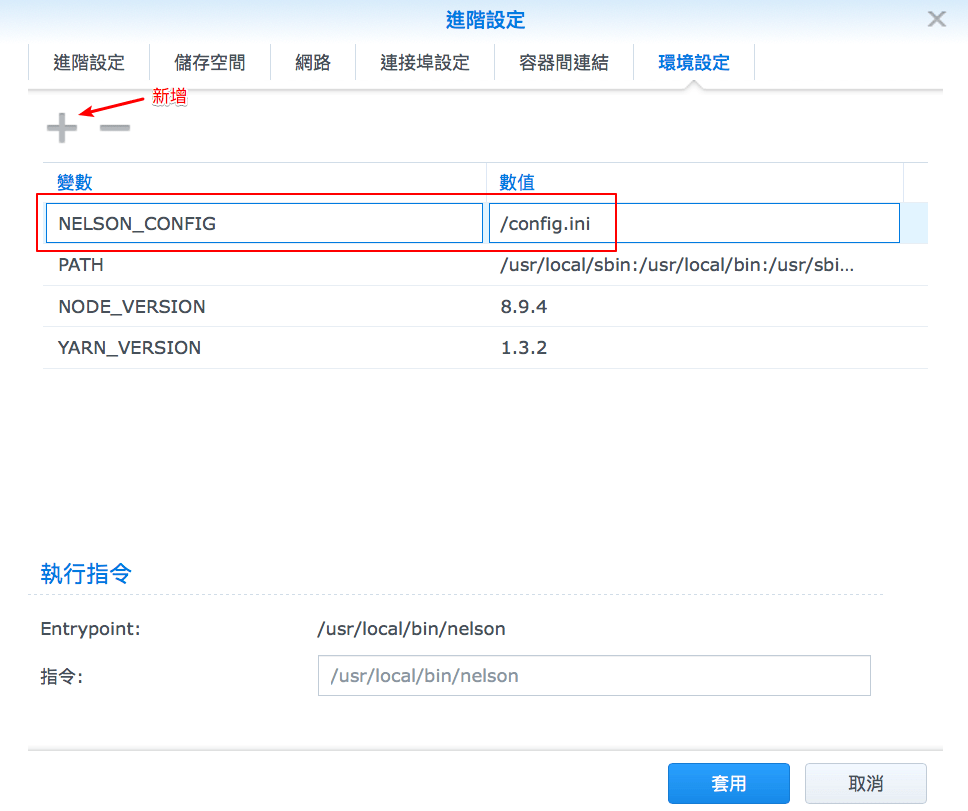
Task: Click the PATH value /usr/local/sbin cell
Action: click(x=677, y=265)
